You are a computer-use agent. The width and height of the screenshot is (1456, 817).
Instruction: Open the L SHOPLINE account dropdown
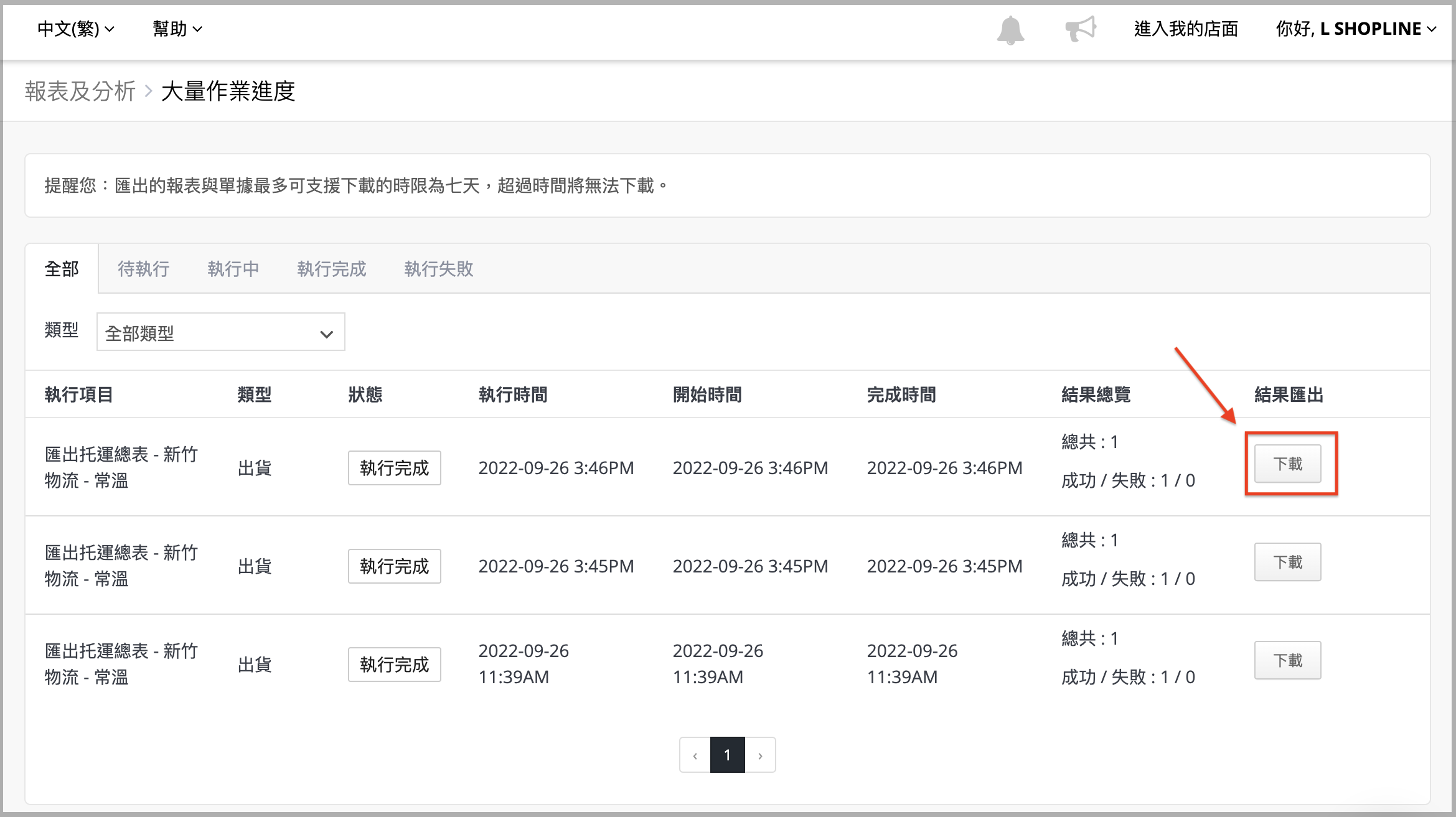[1356, 29]
